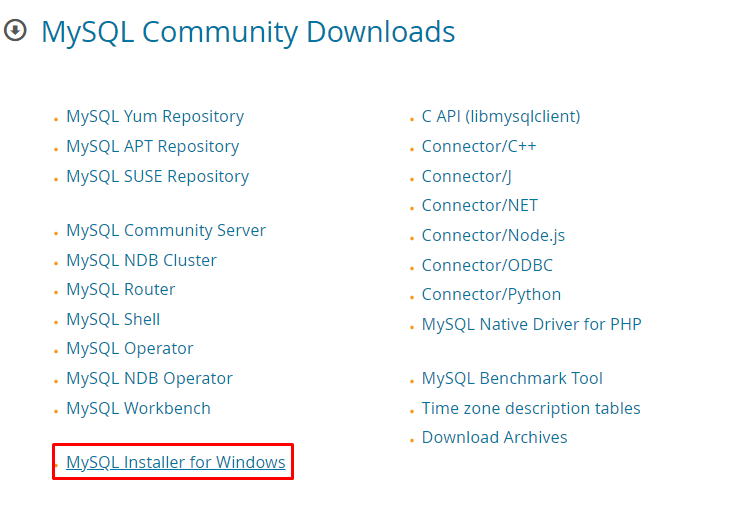Visit the MySQL Router download page
This screenshot has width=740, height=508.
tap(120, 289)
